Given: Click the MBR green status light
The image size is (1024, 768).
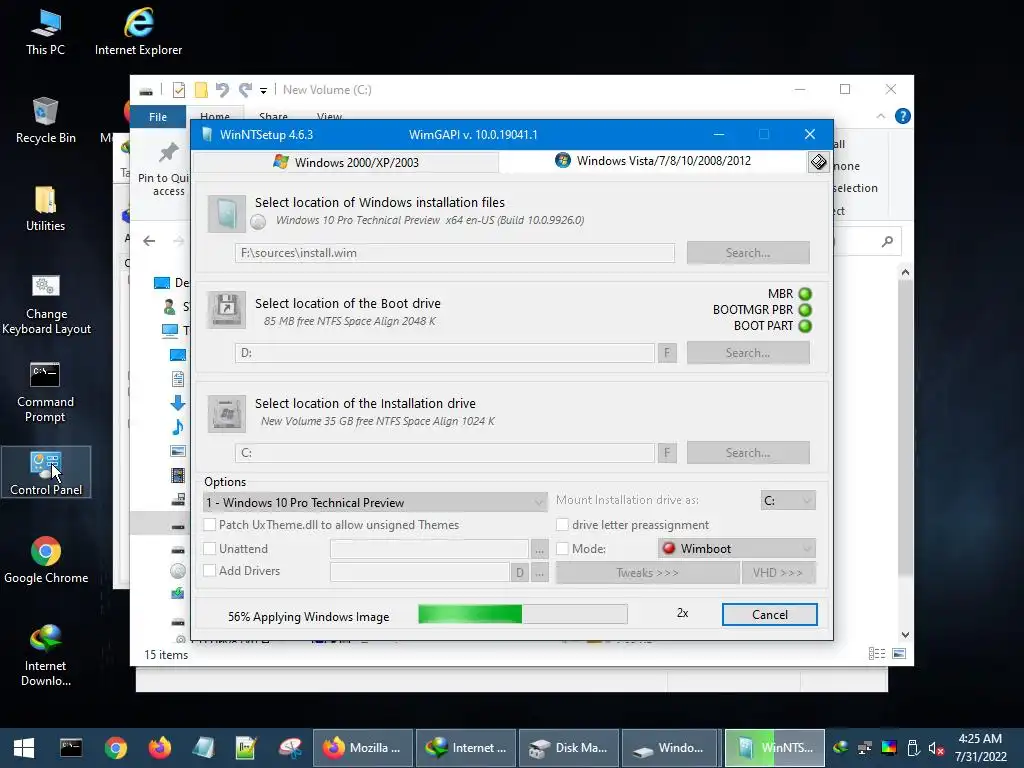Looking at the screenshot, I should click(805, 294).
